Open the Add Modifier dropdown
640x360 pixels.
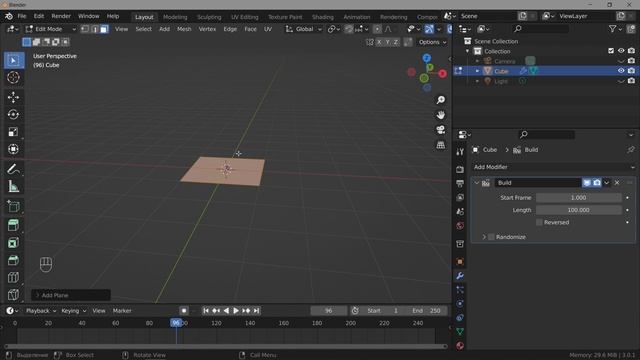553,167
